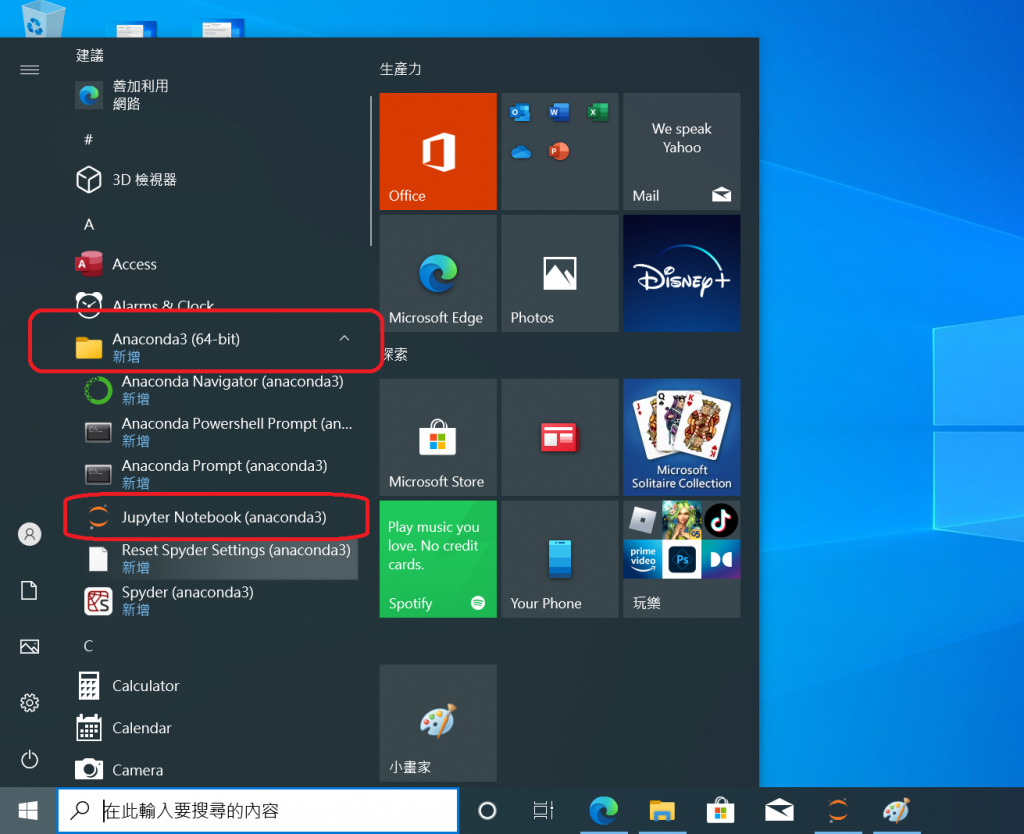Open the Microsoft Edge tile
This screenshot has width=1024, height=834.
(438, 273)
